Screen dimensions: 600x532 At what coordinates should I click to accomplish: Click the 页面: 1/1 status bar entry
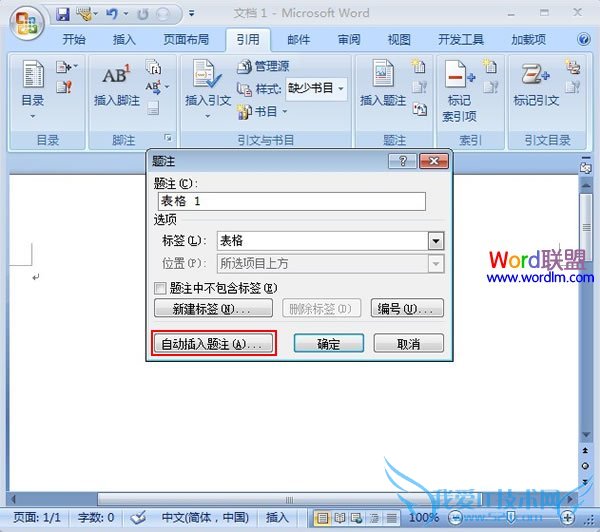point(37,517)
